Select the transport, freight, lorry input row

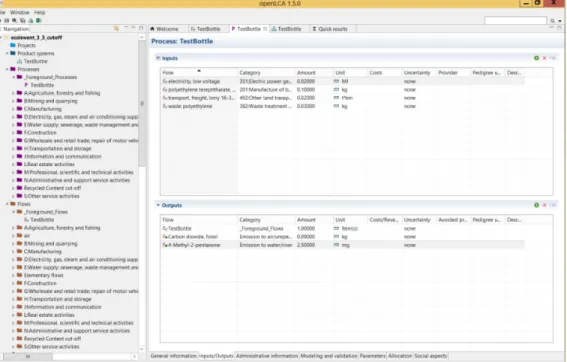point(342,98)
